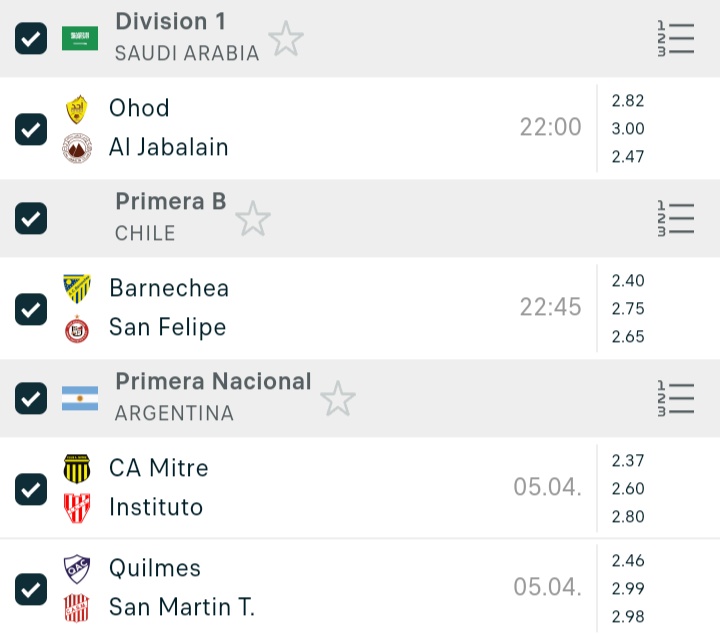
Task: Untick the CA Mitre vs Instituto match
Action: tap(31, 489)
